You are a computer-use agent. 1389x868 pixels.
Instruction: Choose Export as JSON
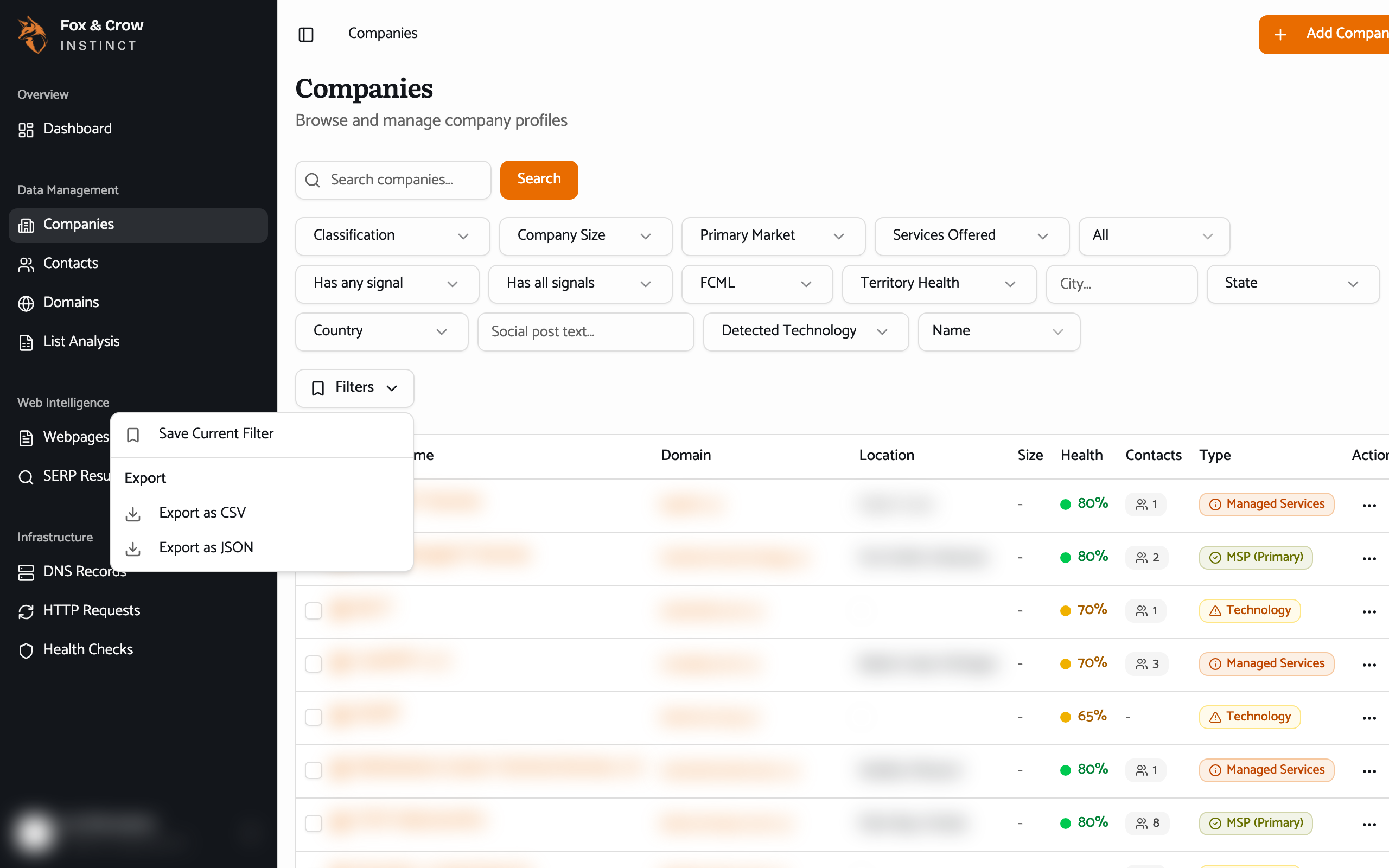click(262, 548)
